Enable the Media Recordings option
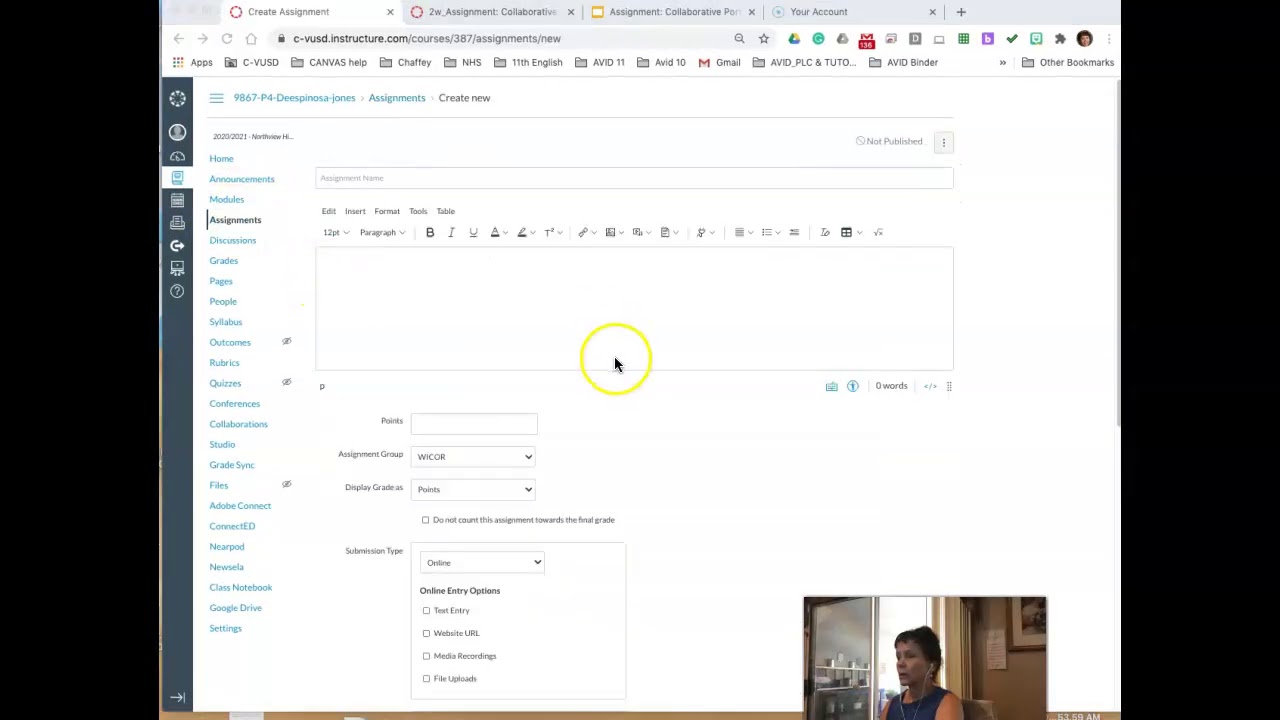 pyautogui.click(x=426, y=656)
